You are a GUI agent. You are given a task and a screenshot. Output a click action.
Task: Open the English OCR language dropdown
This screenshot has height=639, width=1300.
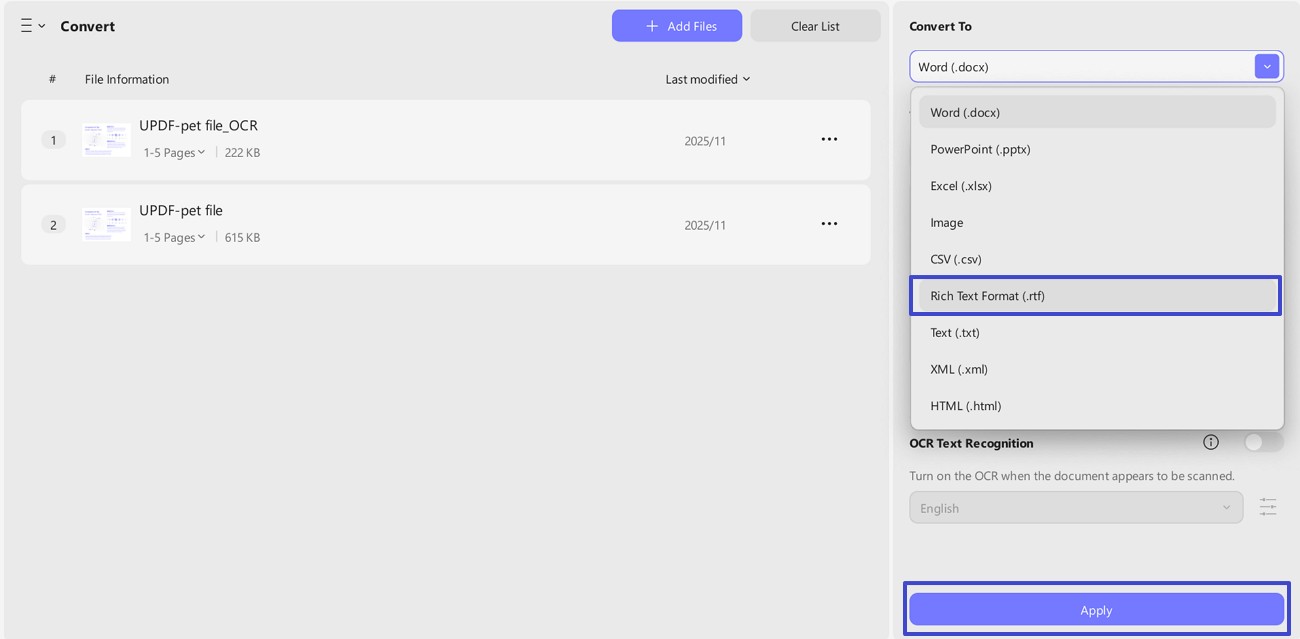pyautogui.click(x=1076, y=507)
